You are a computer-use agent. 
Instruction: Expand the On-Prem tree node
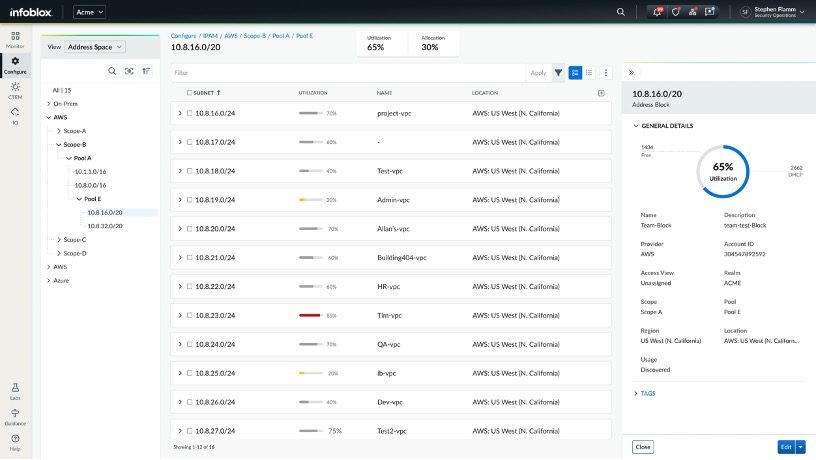(x=49, y=104)
